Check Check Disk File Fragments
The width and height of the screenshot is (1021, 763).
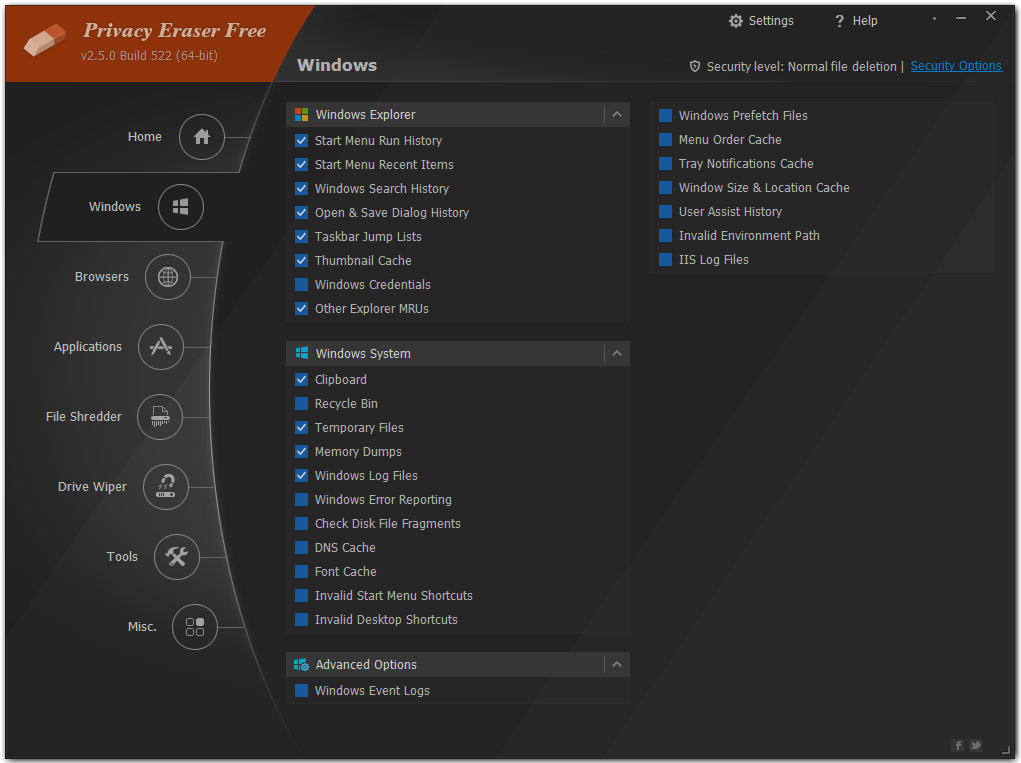click(301, 523)
